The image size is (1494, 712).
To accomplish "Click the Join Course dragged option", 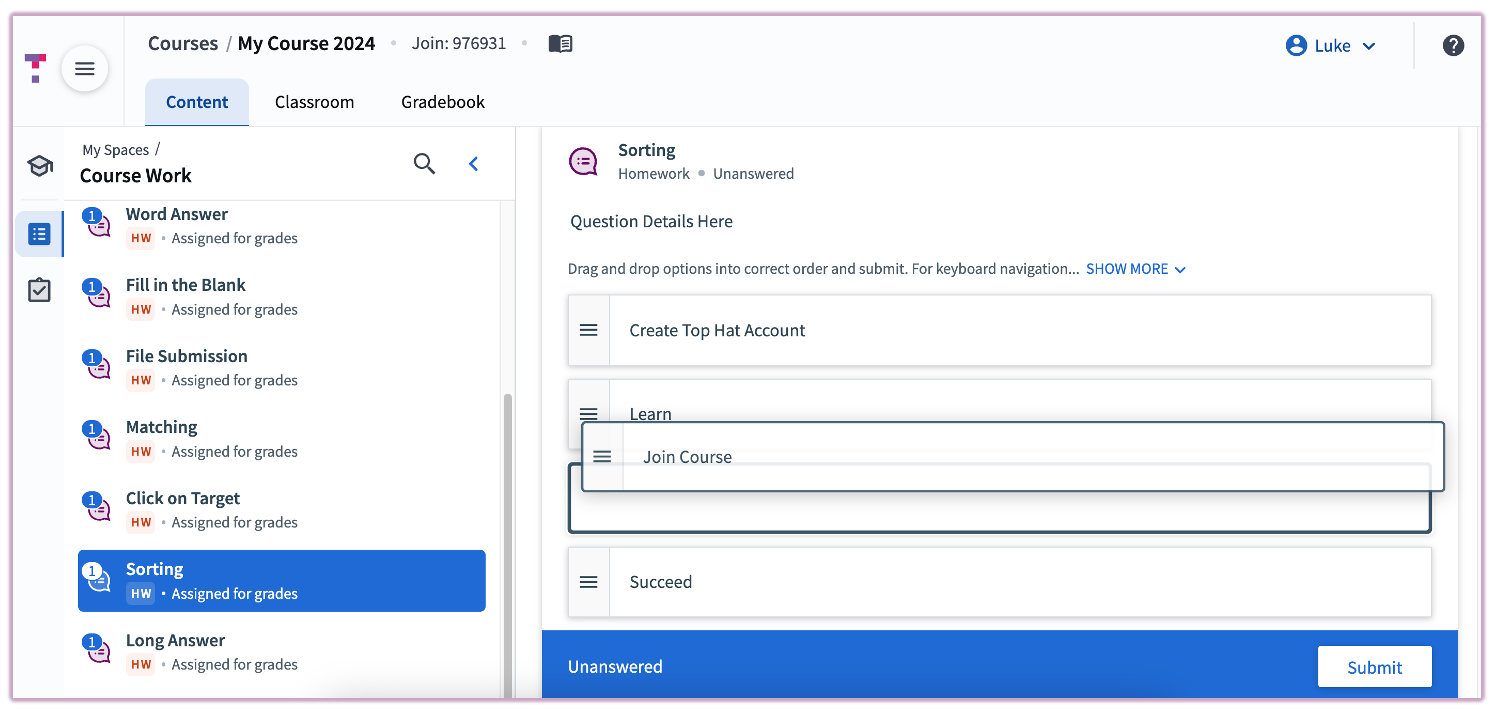I will click(1013, 457).
